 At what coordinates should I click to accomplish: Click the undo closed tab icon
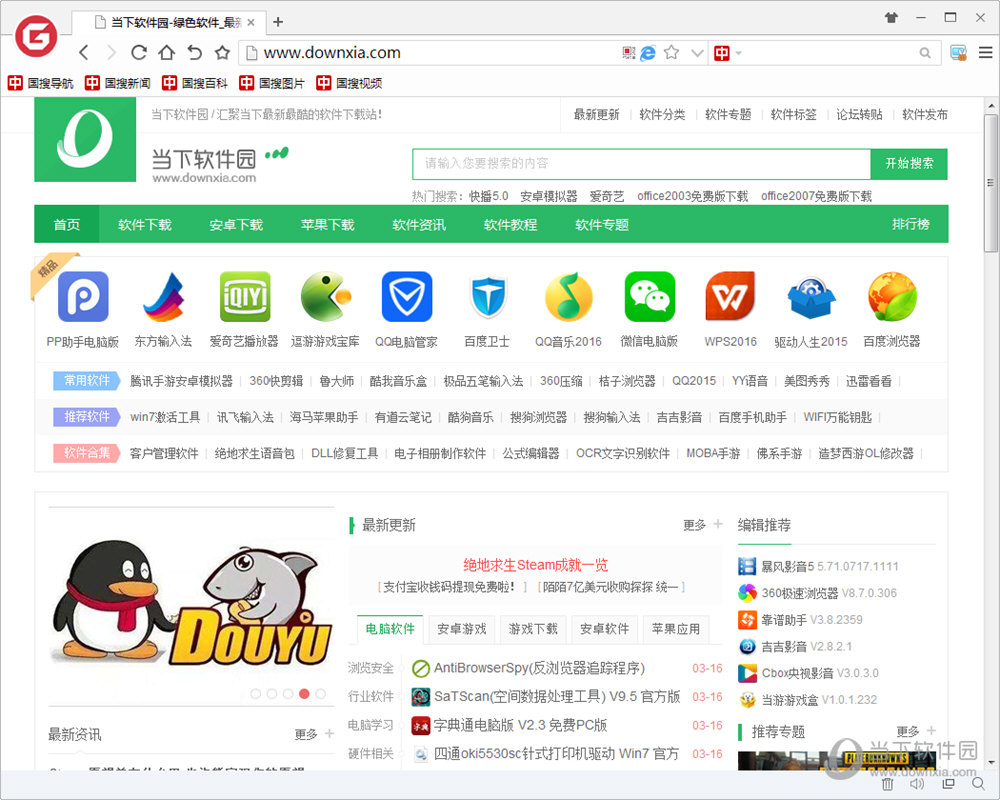tap(195, 52)
